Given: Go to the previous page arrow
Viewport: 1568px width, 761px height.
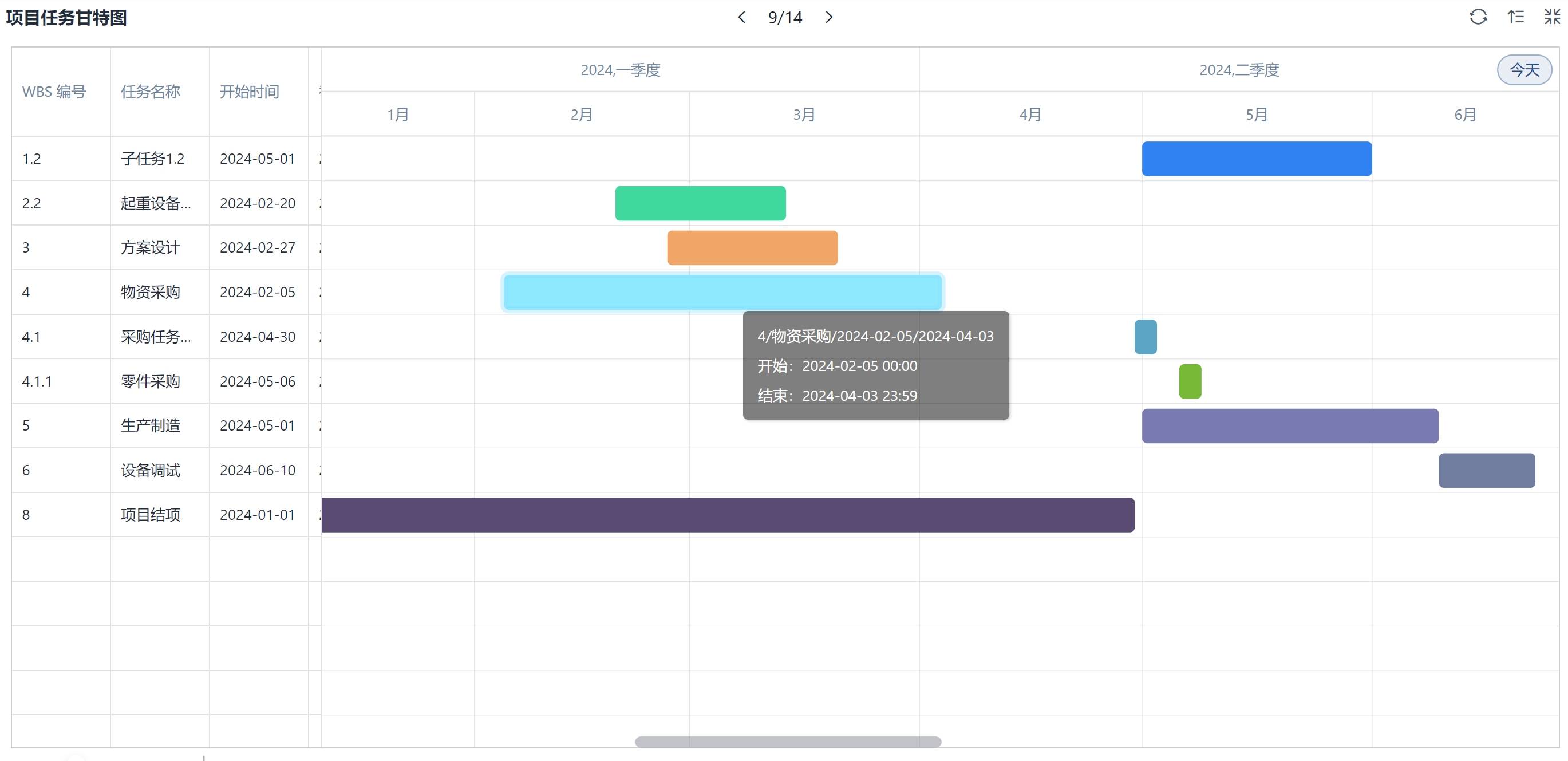Looking at the screenshot, I should pos(741,17).
